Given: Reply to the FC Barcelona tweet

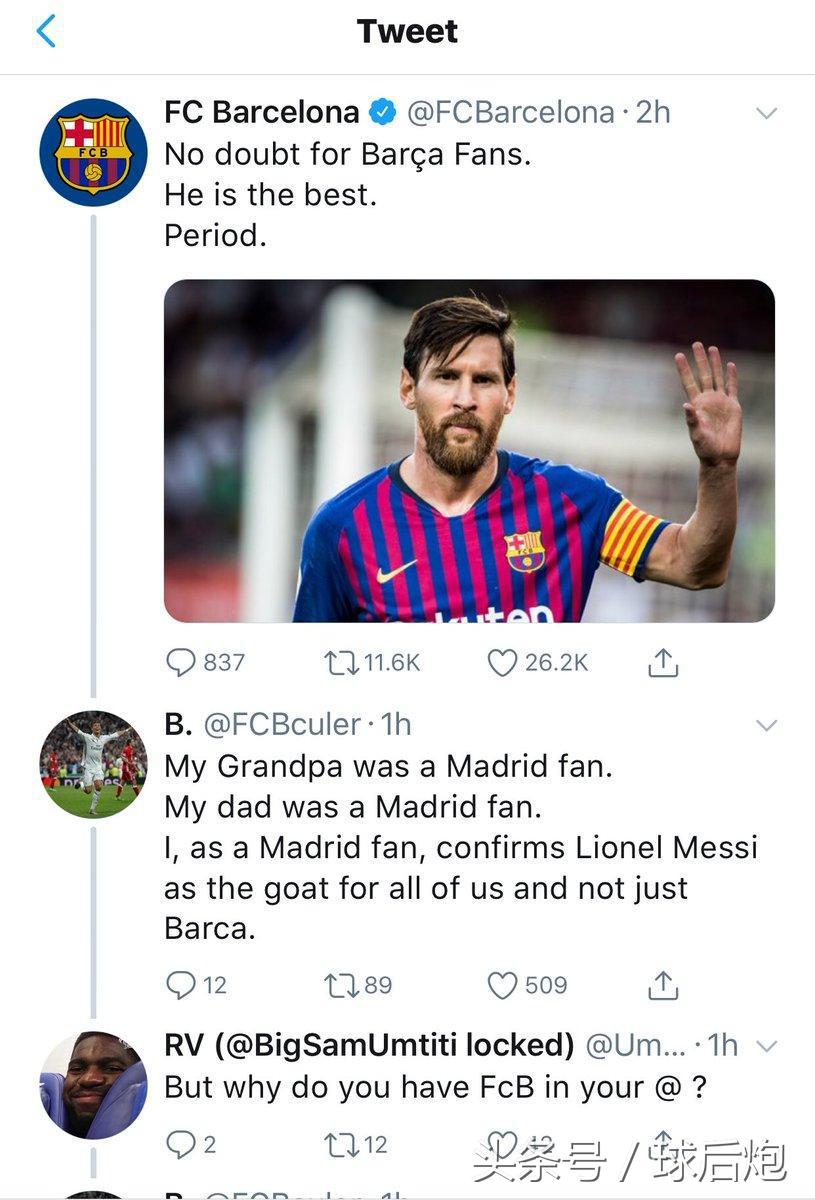Looking at the screenshot, I should point(181,662).
